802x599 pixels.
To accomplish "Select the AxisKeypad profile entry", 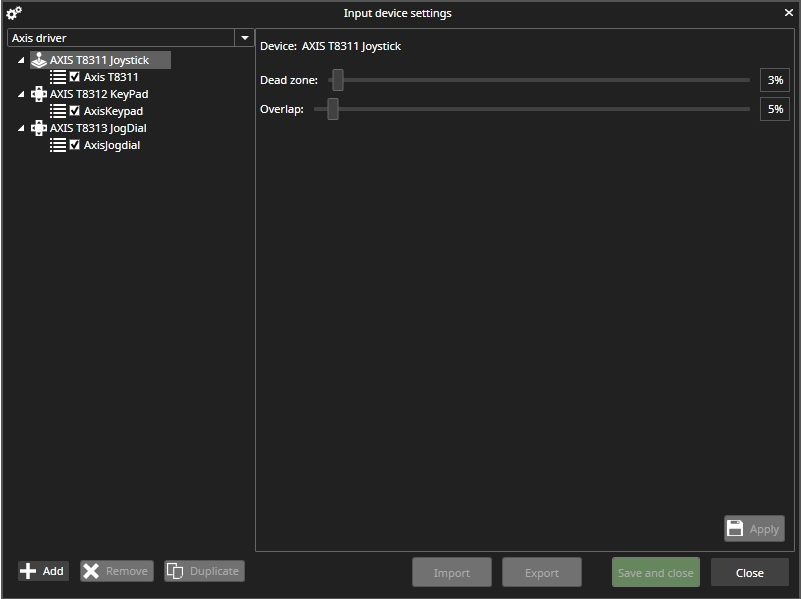I will pos(113,111).
